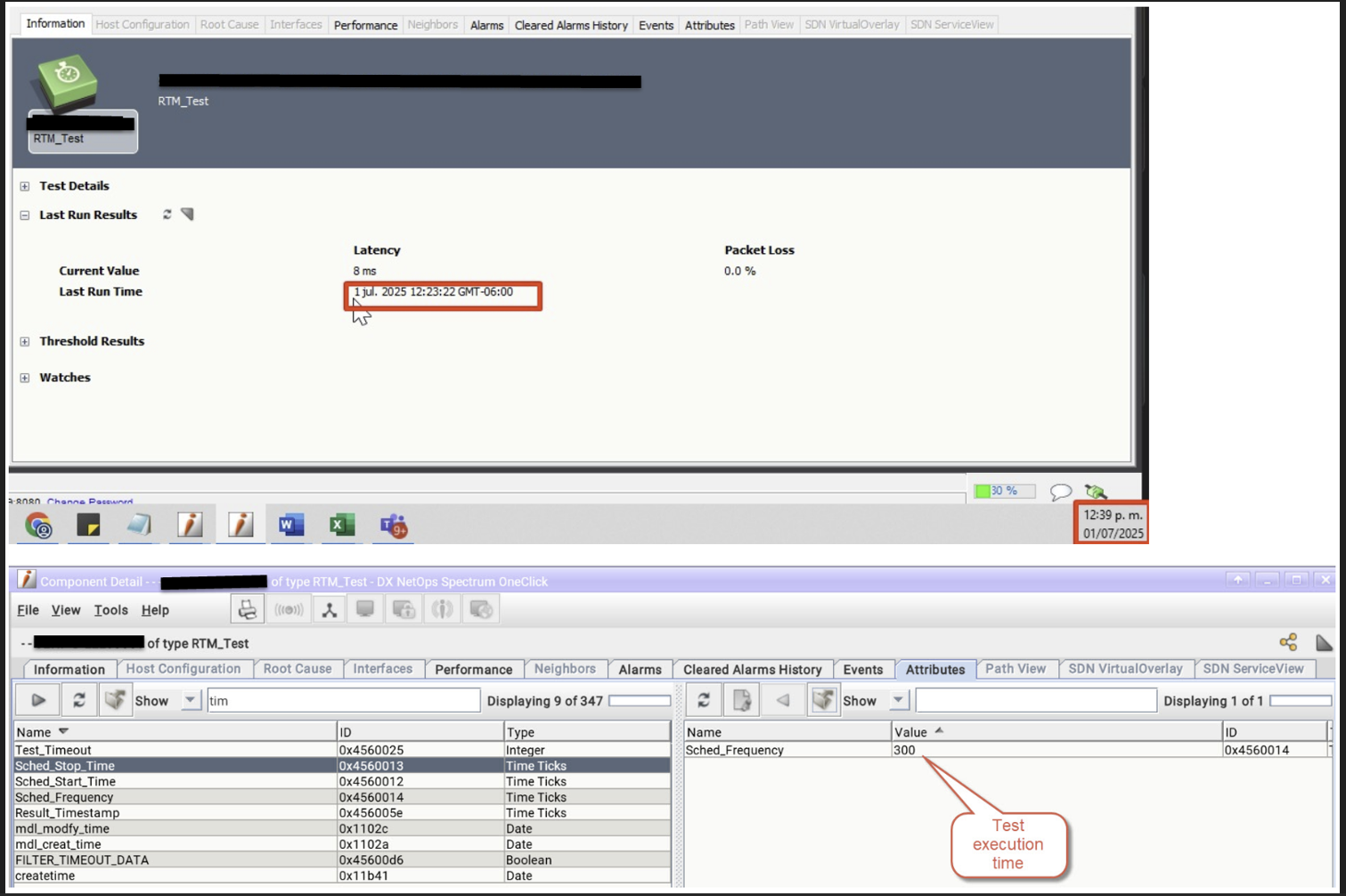Click the 30 % green progress indicator
Image resolution: width=1346 pixels, height=896 pixels.
(x=1004, y=491)
